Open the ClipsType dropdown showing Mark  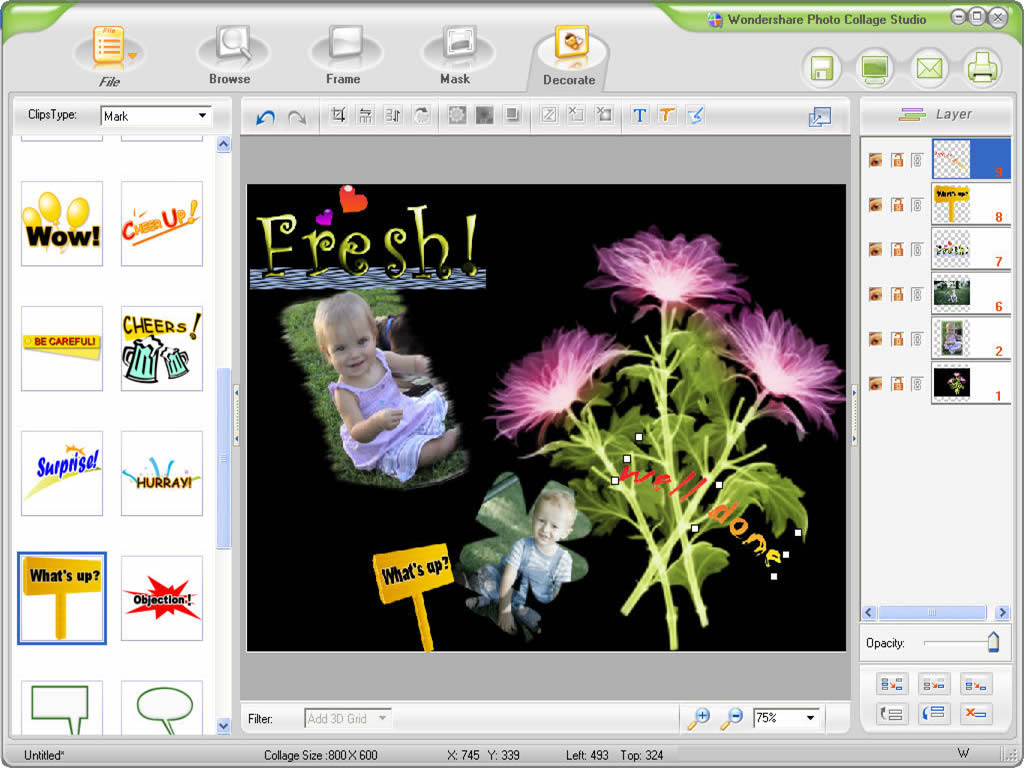202,116
